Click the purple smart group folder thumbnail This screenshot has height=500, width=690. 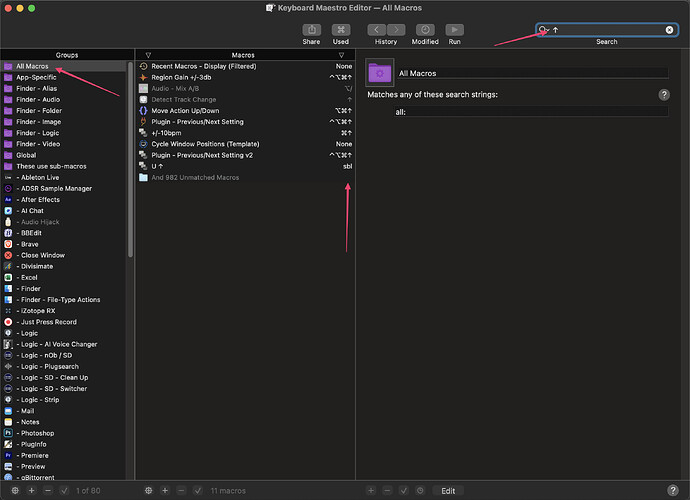380,73
